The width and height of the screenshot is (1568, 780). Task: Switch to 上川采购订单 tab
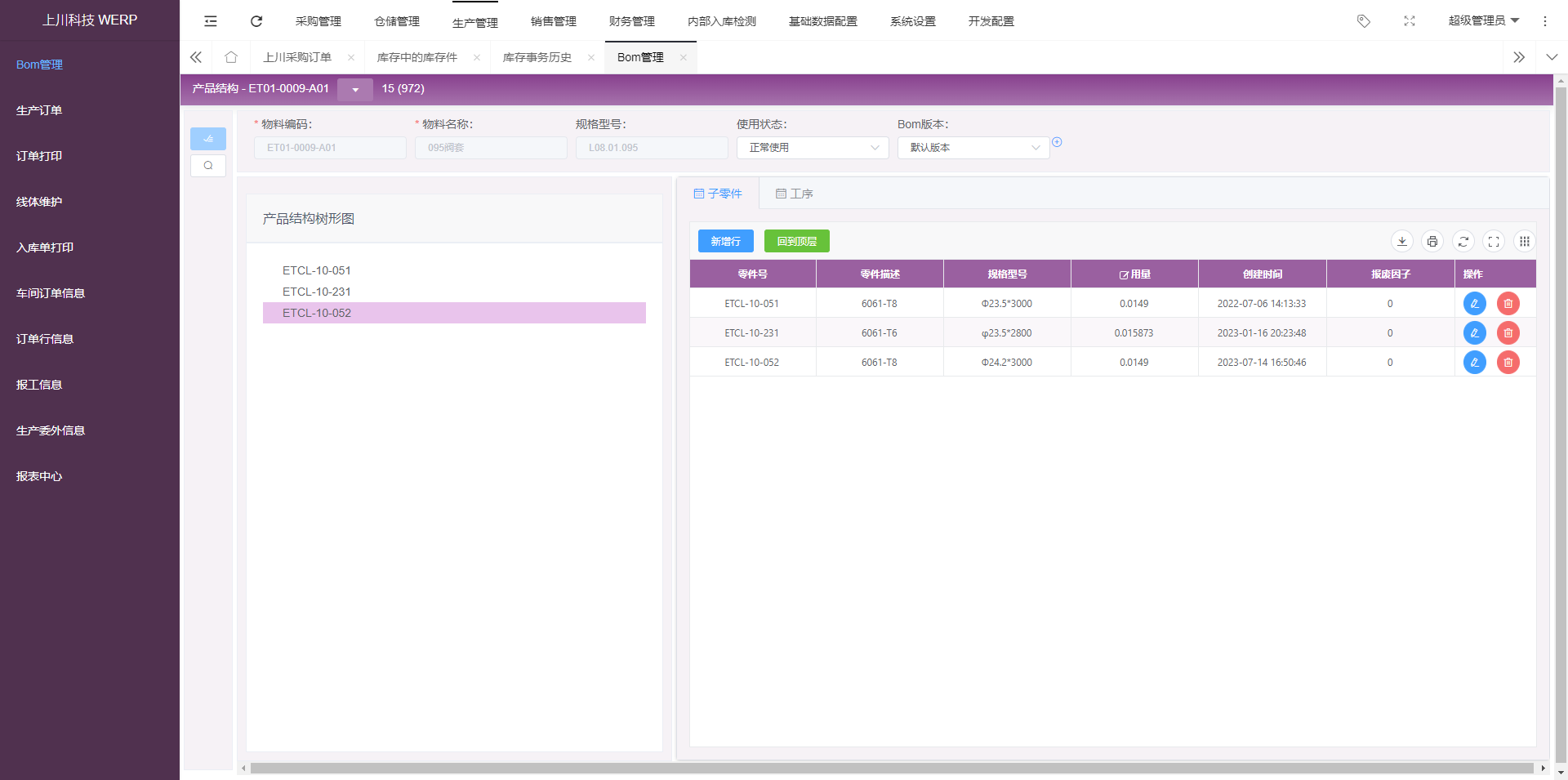[x=297, y=57]
